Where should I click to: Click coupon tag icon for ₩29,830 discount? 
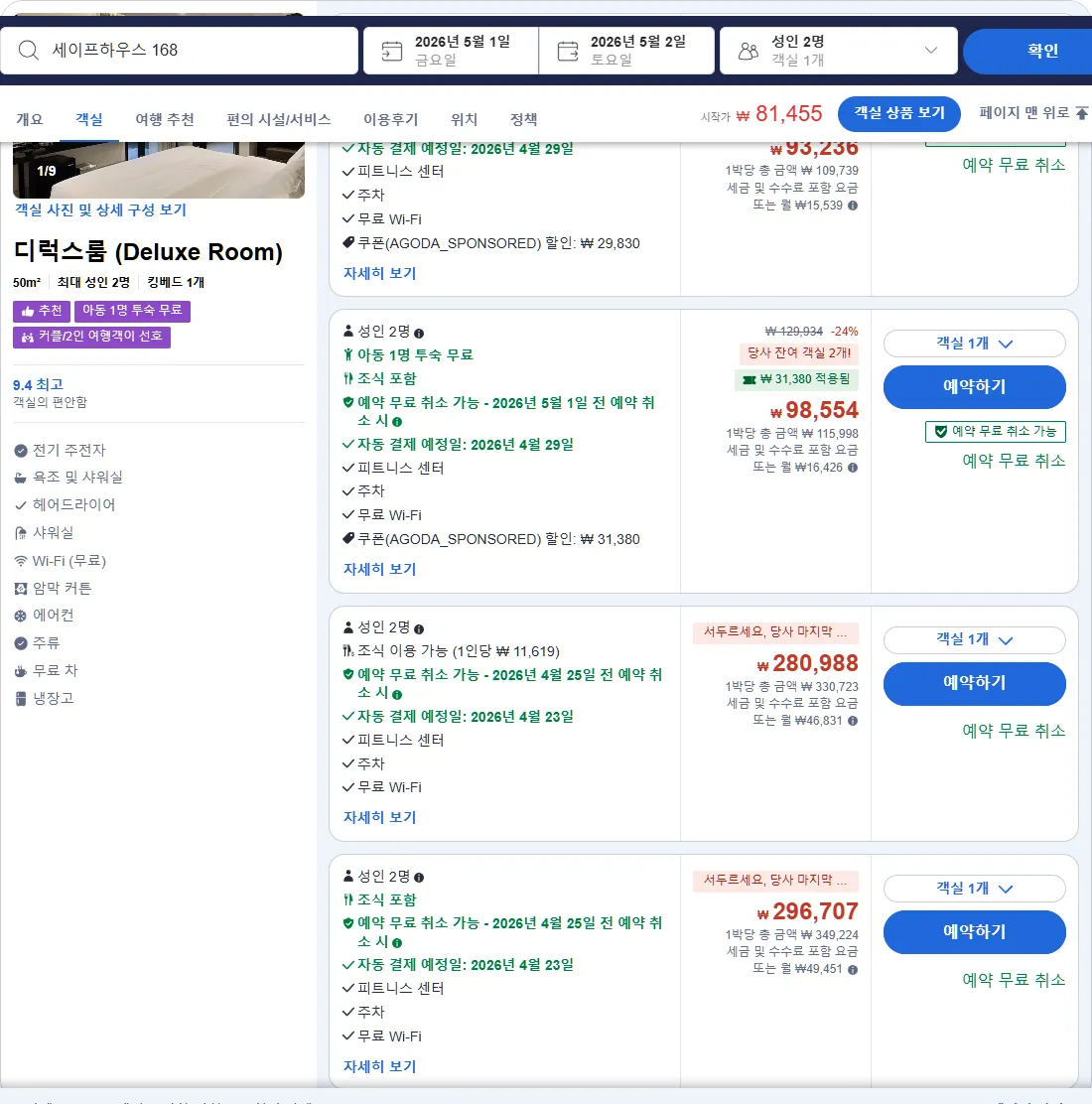pyautogui.click(x=347, y=243)
